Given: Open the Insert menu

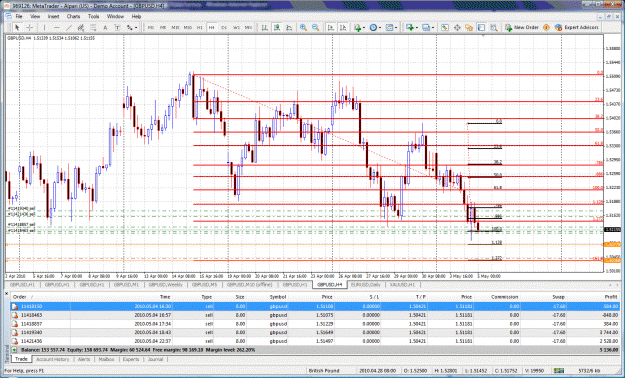Looking at the screenshot, I should pos(53,16).
